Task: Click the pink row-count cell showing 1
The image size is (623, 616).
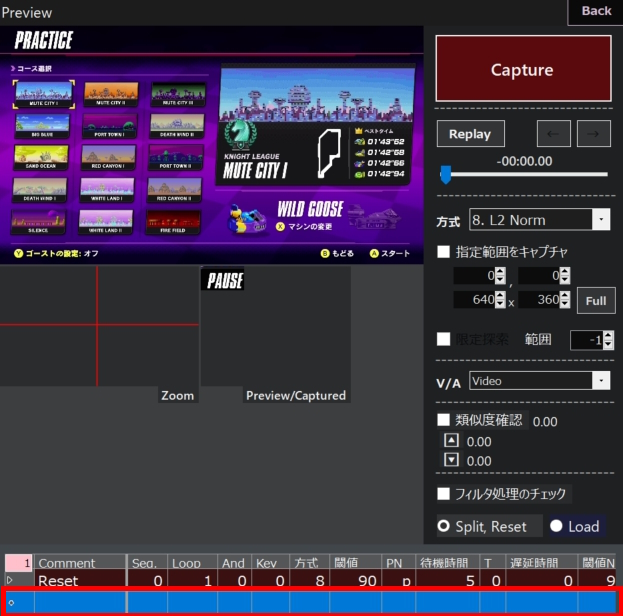Action: (18, 562)
